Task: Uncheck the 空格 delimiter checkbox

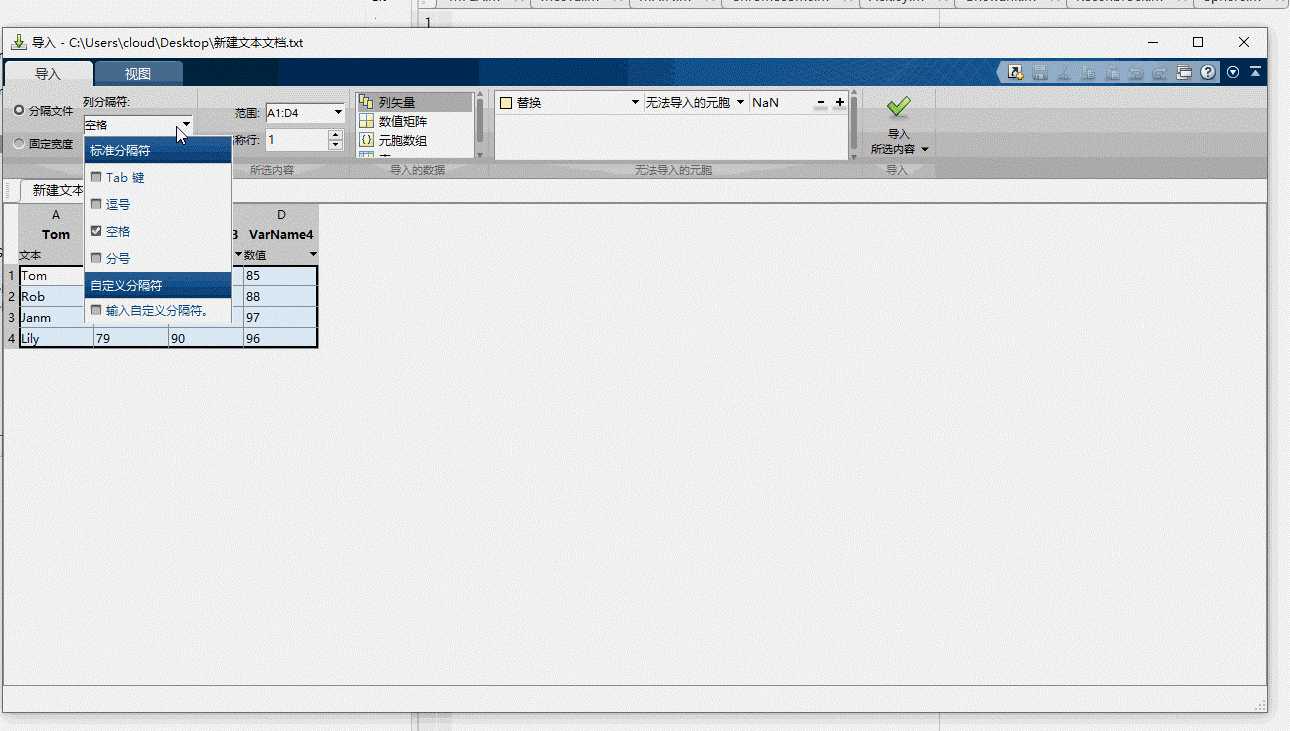Action: [96, 231]
